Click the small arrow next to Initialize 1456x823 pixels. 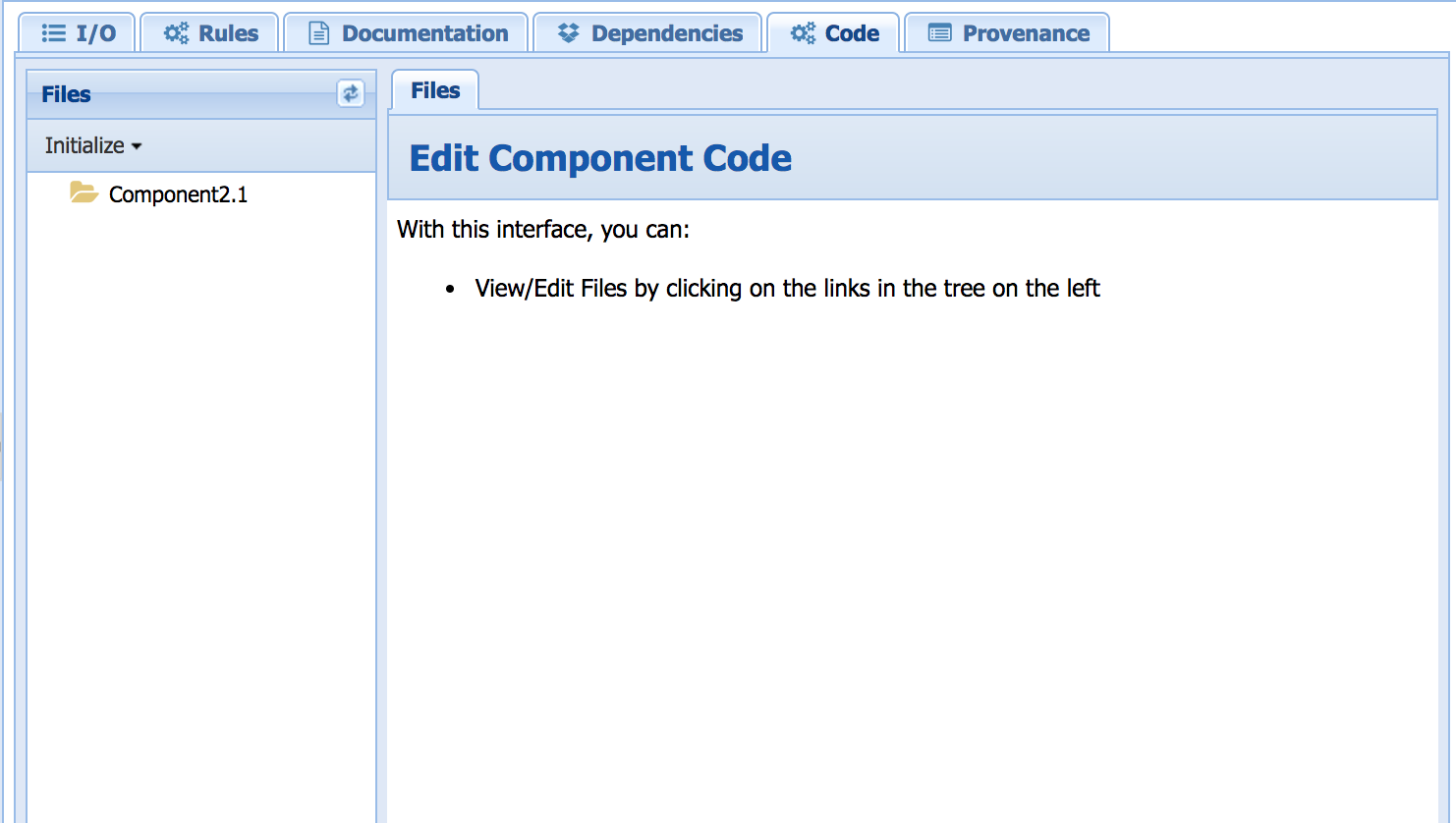(137, 146)
